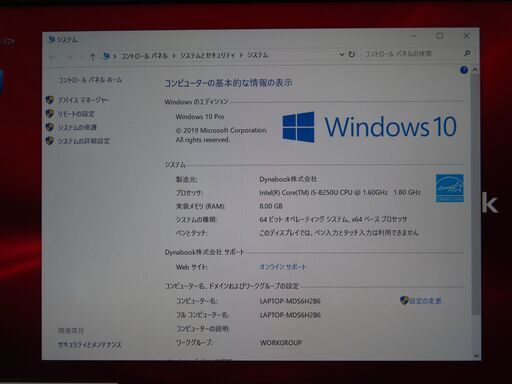Viewport: 512px width, 384px height.
Task: Click the Forward navigation arrow
Action: (x=69, y=57)
